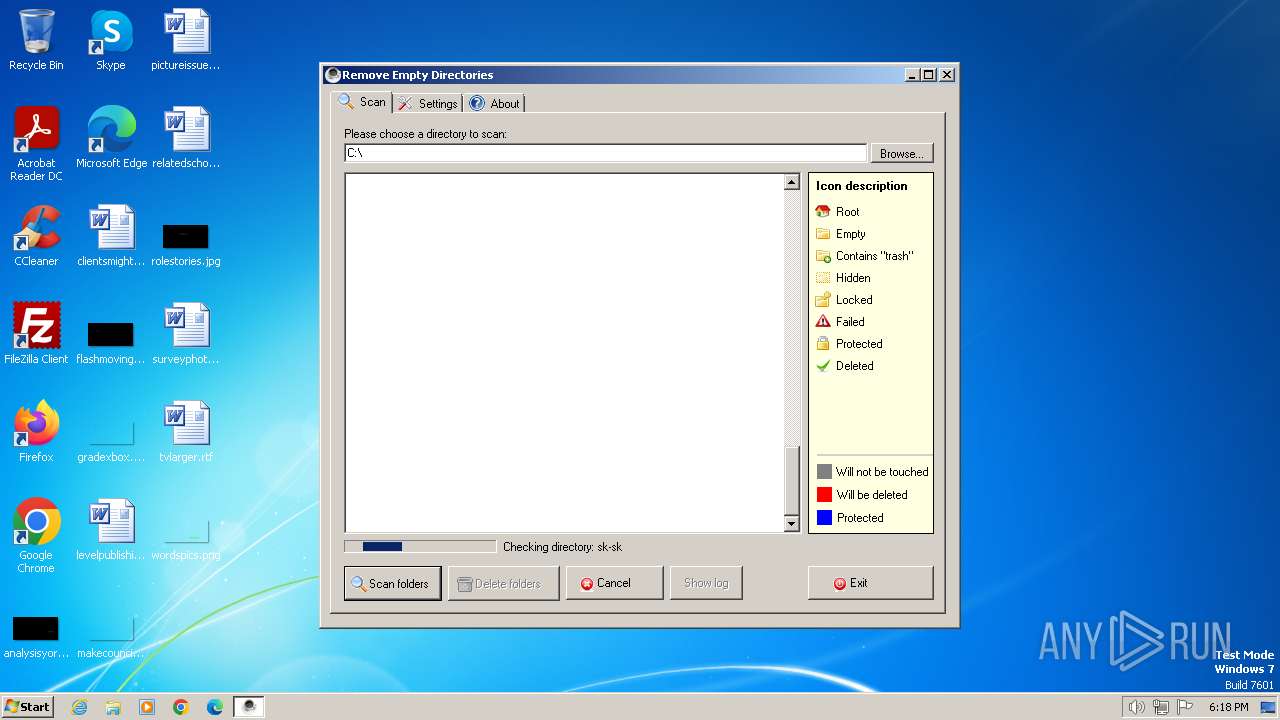
Task: Click the Locked folder legend icon
Action: click(x=823, y=300)
